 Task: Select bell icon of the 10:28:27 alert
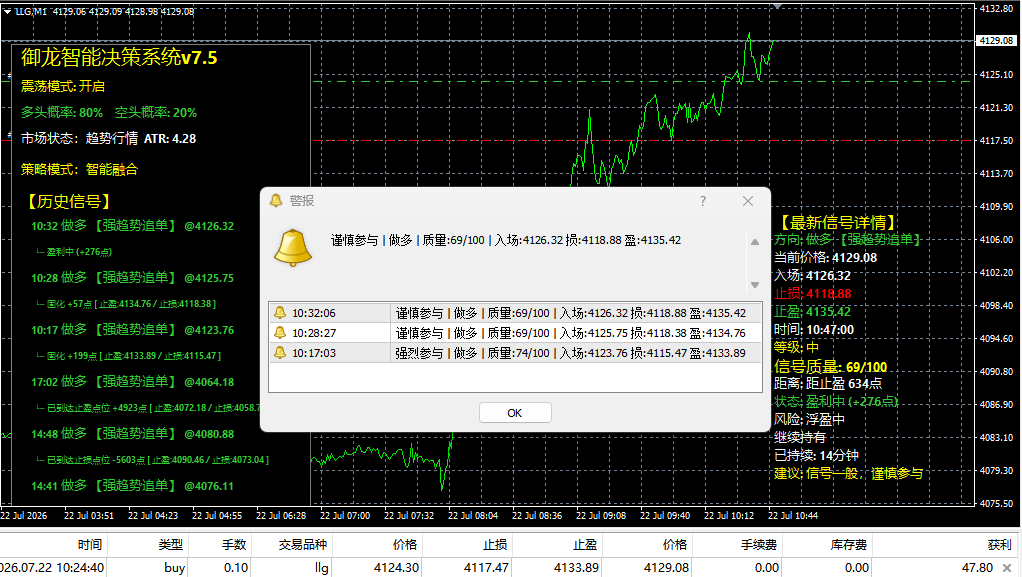tap(280, 333)
